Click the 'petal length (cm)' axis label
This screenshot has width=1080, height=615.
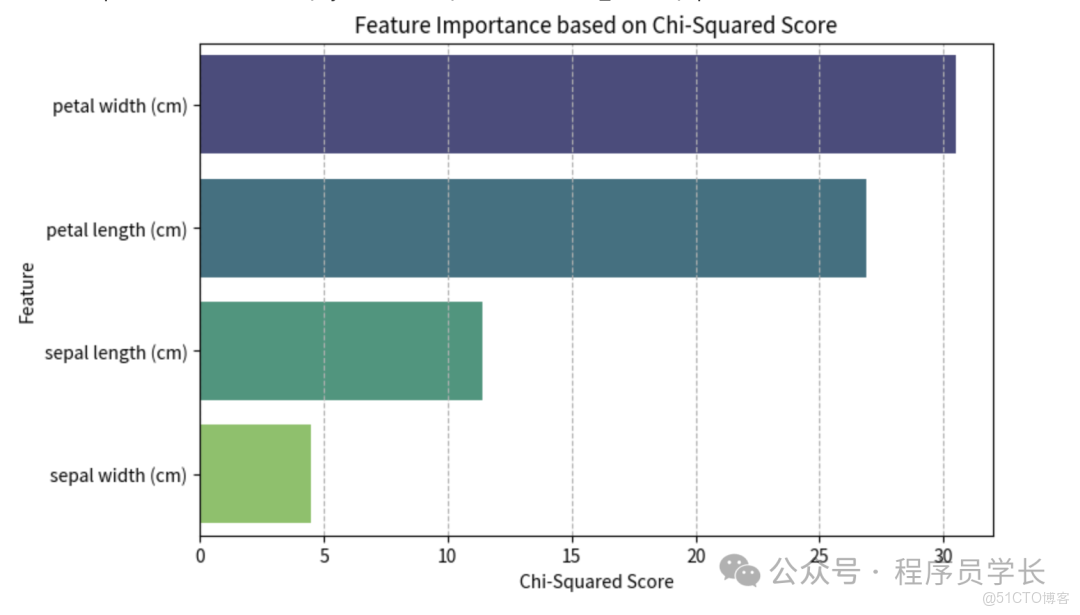(117, 229)
